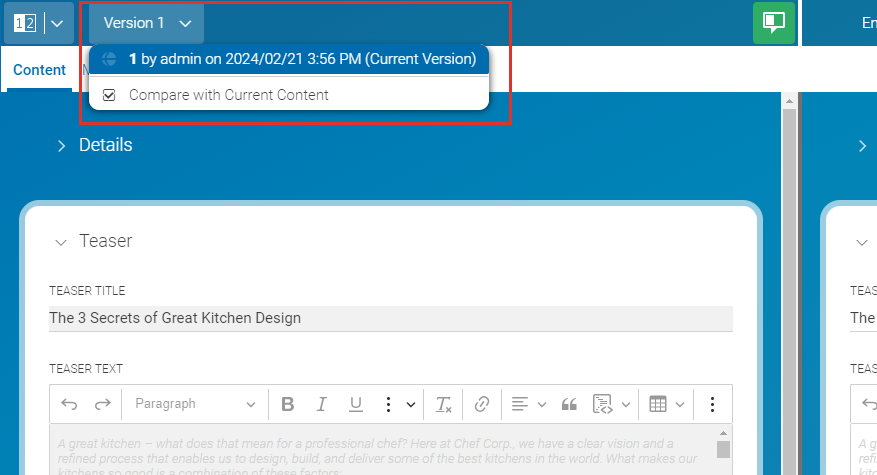
Task: Open the code block dropdown arrow
Action: click(x=626, y=405)
